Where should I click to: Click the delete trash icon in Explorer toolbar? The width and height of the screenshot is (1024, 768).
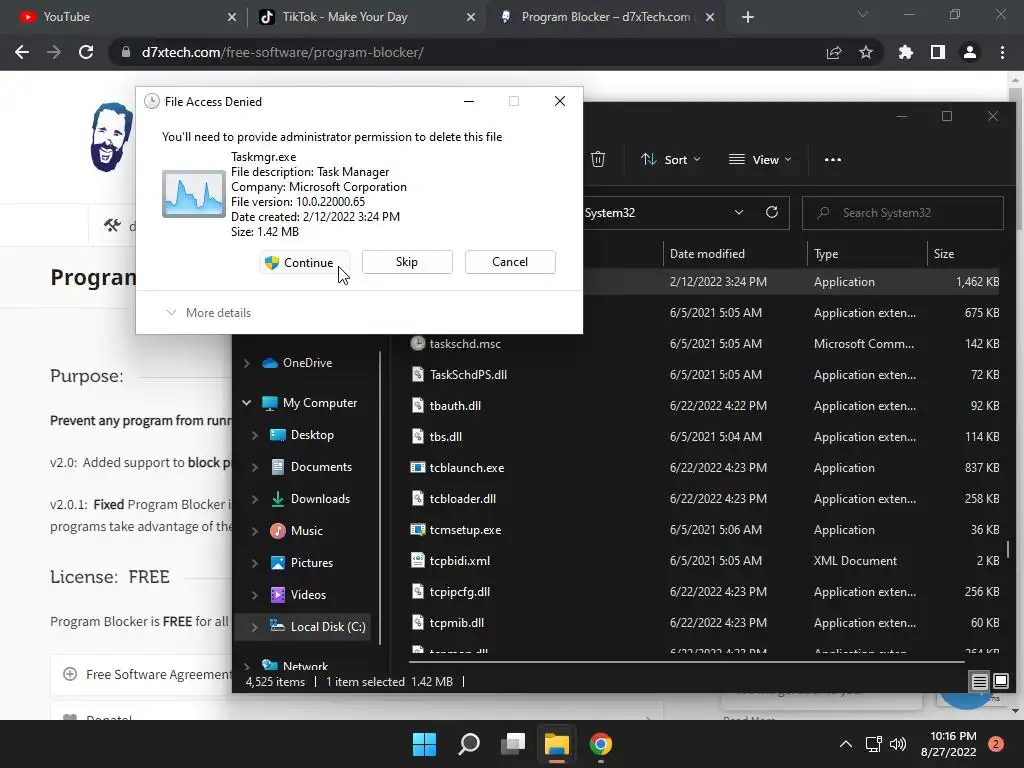click(x=598, y=159)
